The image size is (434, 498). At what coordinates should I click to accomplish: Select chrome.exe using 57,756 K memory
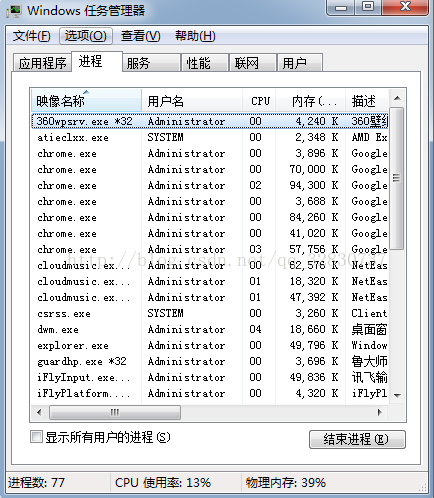(x=210, y=249)
